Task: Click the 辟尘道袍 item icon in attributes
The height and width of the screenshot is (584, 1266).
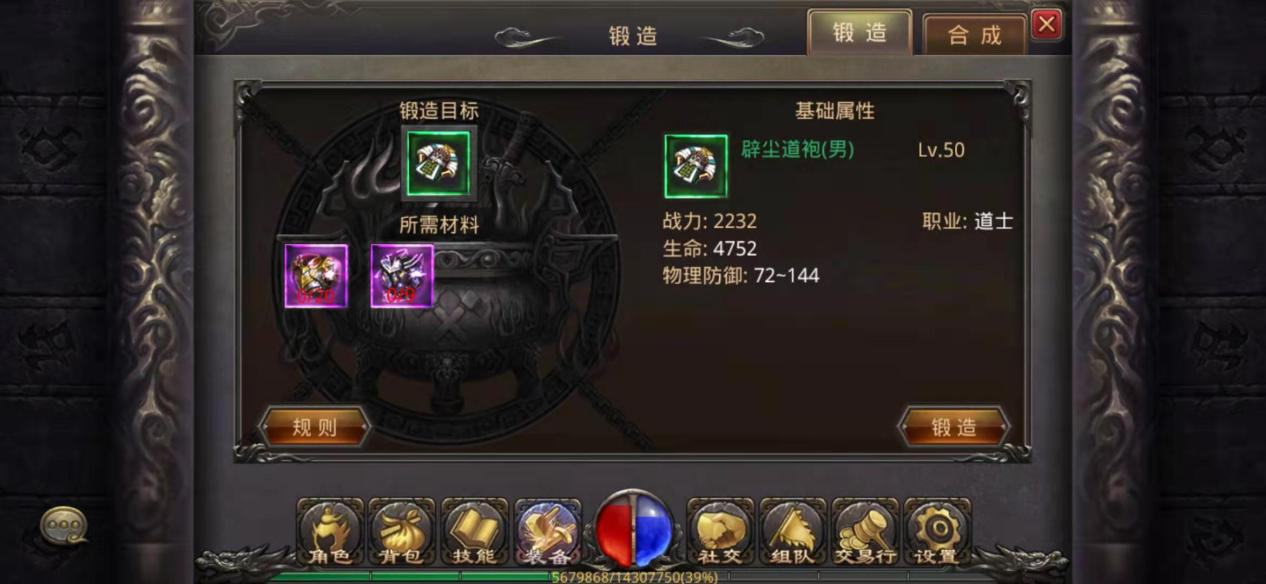Action: 696,166
